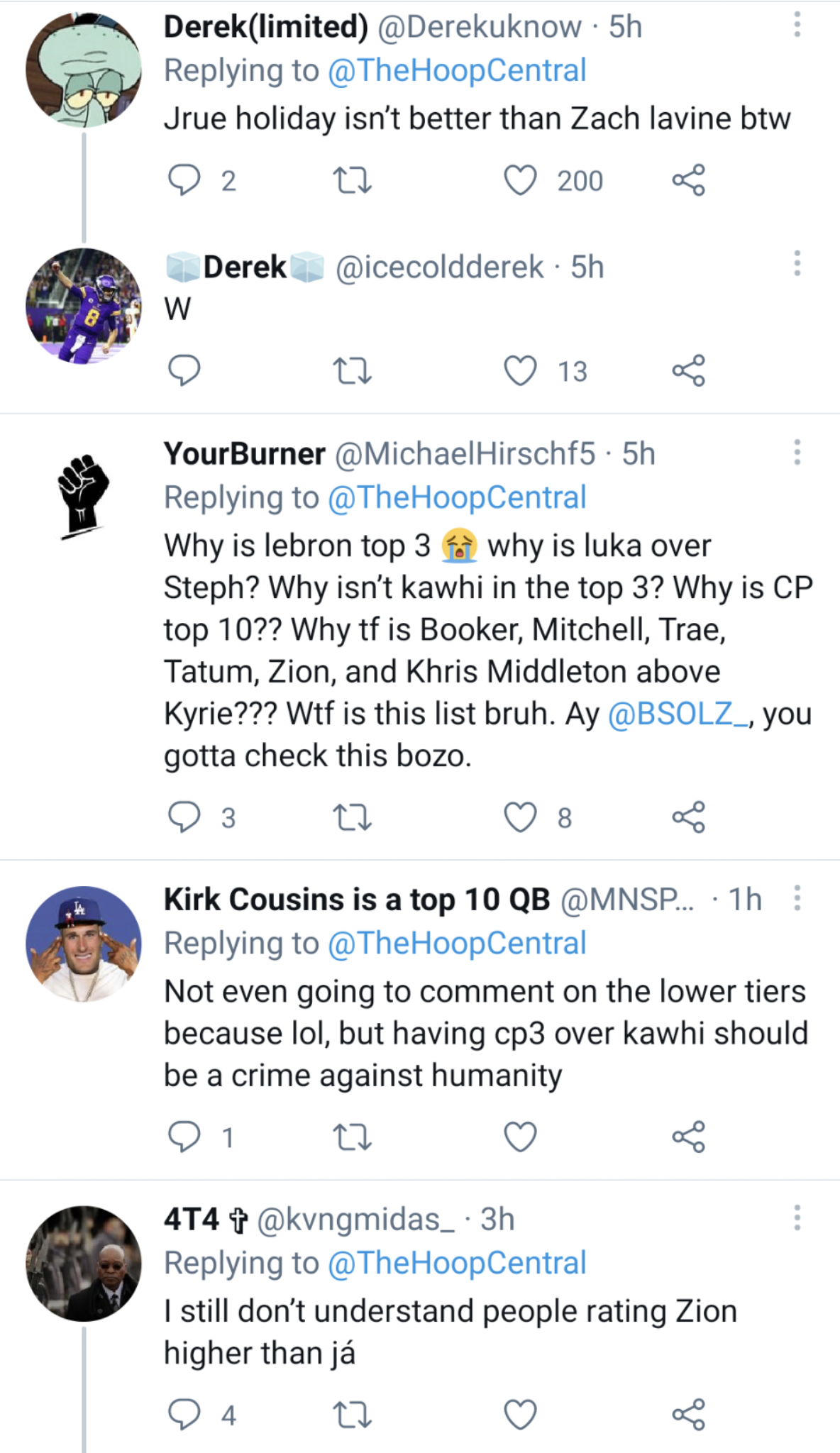This screenshot has width=840, height=1453.
Task: Open more options on Derek(limited)'s tweet
Action: 797,26
